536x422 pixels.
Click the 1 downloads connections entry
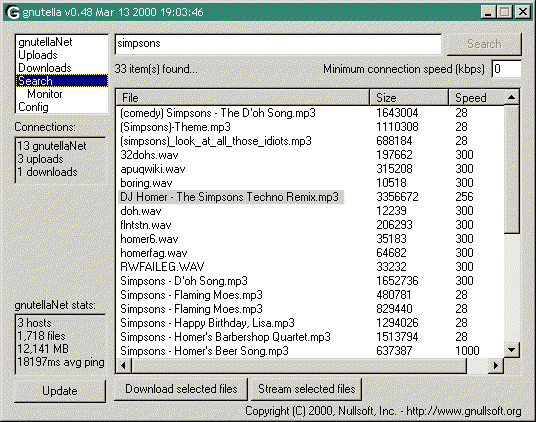(48, 172)
